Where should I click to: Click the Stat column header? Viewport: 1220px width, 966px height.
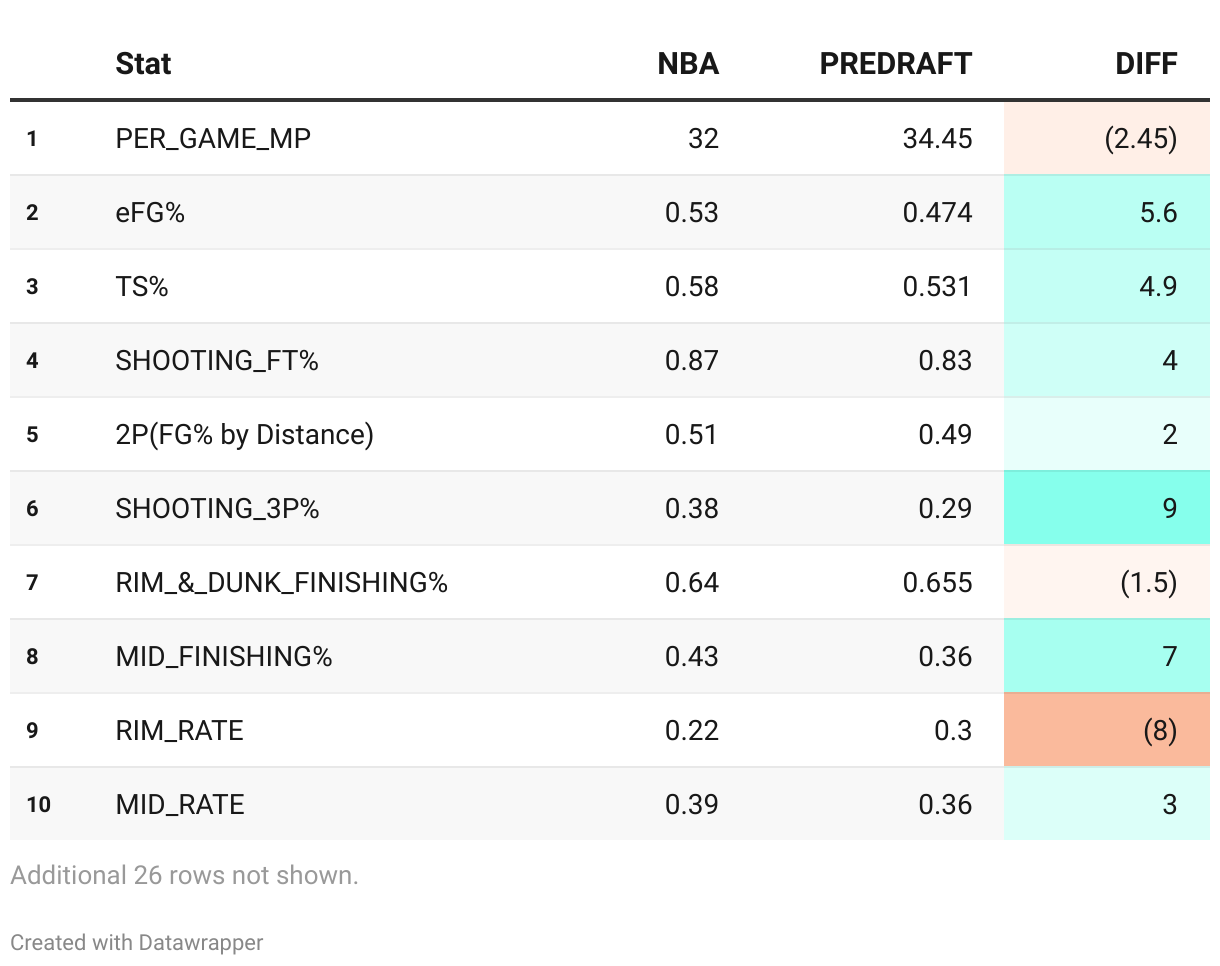143,64
